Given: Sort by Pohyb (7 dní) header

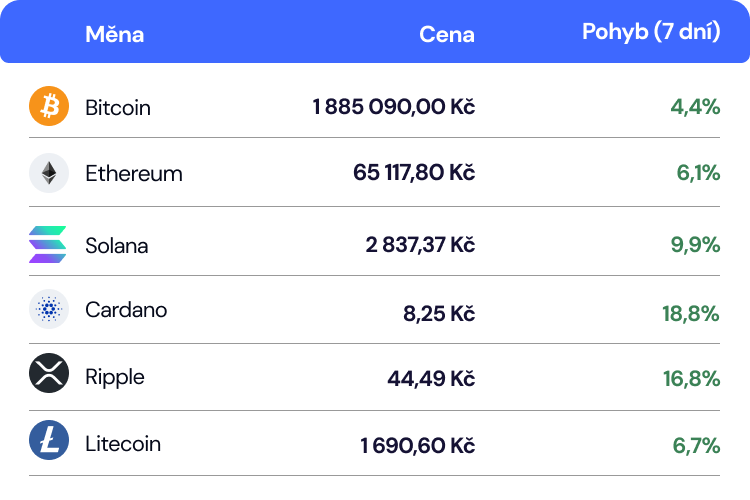Looking at the screenshot, I should (x=651, y=32).
